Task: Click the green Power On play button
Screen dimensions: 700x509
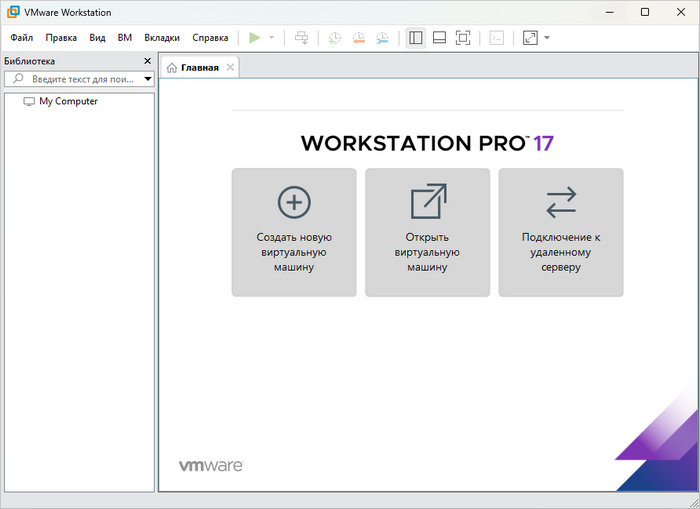Action: (255, 38)
